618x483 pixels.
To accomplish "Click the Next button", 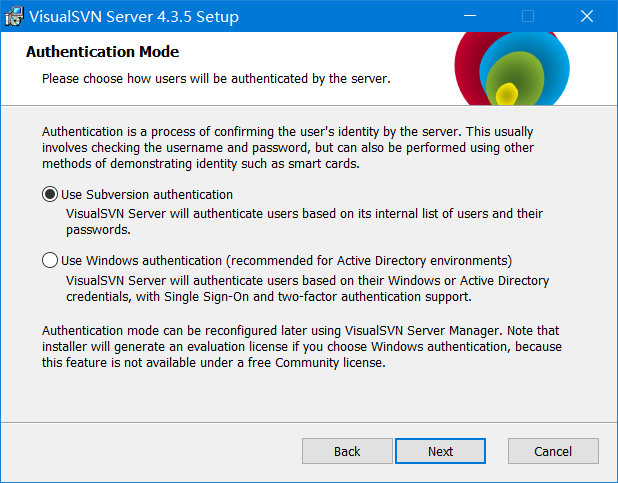I will pos(440,451).
